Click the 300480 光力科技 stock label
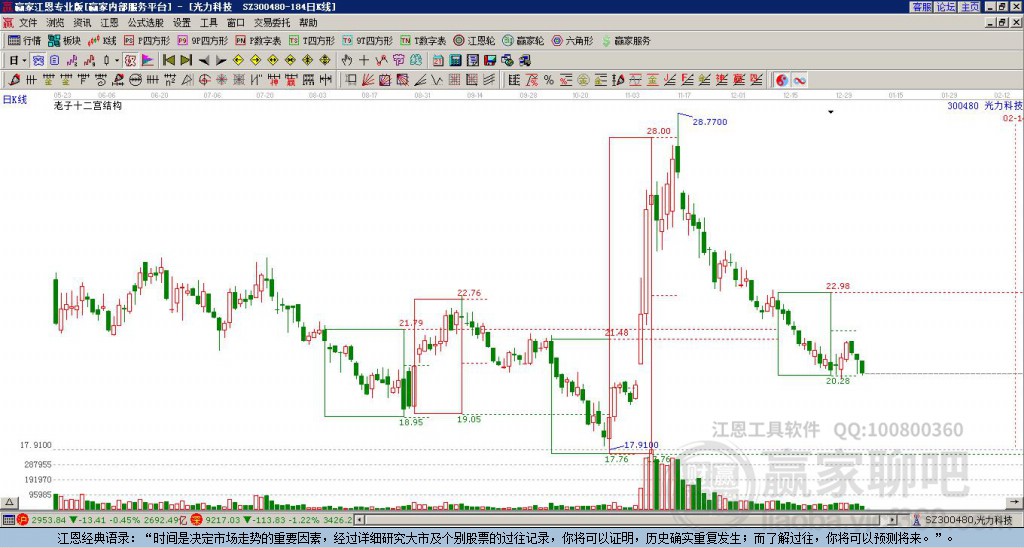 pos(985,105)
